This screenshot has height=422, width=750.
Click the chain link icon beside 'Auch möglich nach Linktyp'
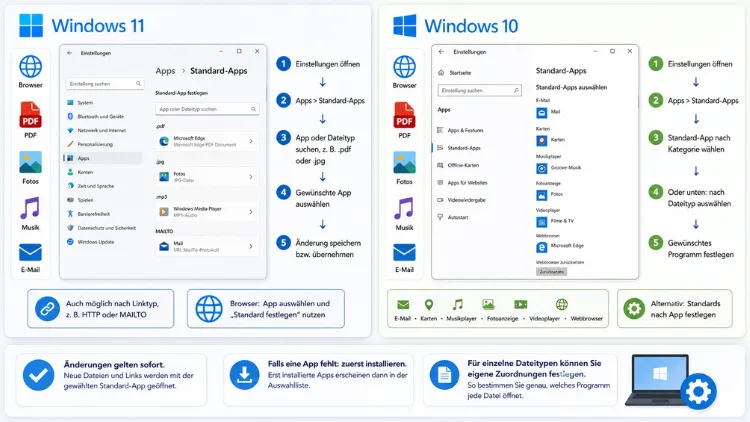coord(47,309)
